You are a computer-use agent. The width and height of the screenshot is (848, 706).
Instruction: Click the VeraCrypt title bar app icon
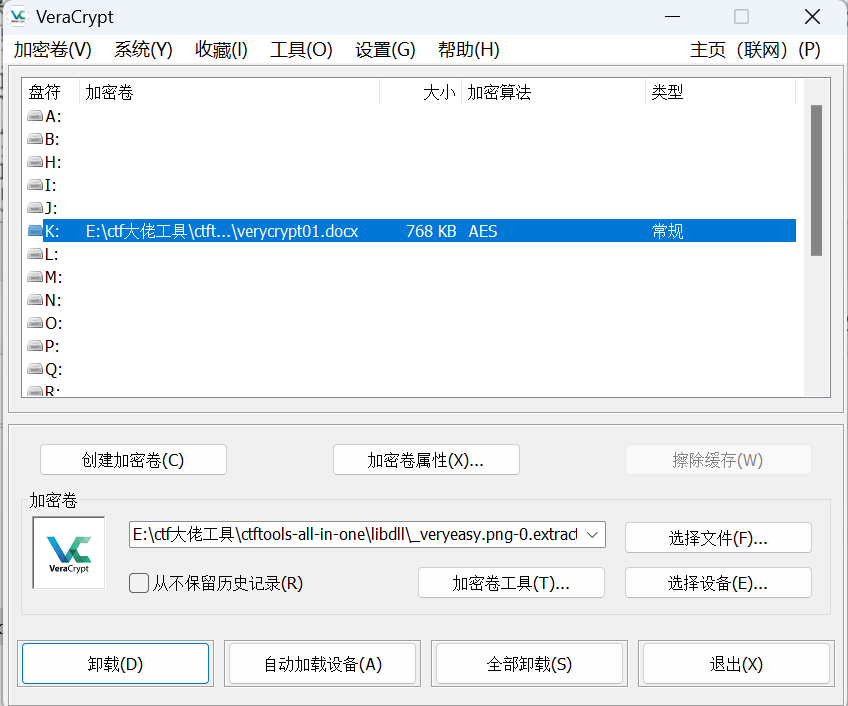(x=18, y=17)
